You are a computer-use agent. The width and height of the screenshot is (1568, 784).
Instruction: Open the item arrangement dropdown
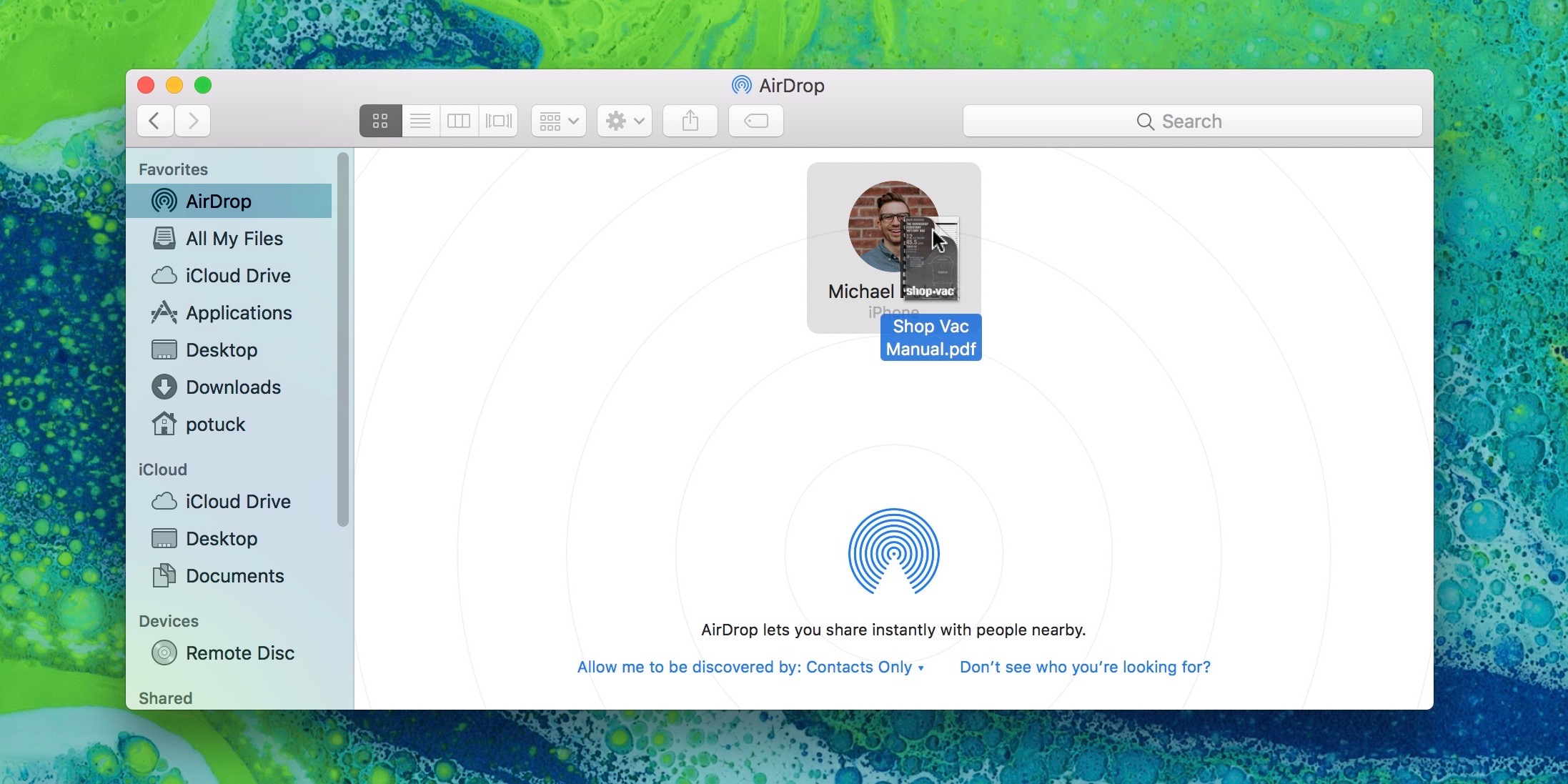point(559,121)
